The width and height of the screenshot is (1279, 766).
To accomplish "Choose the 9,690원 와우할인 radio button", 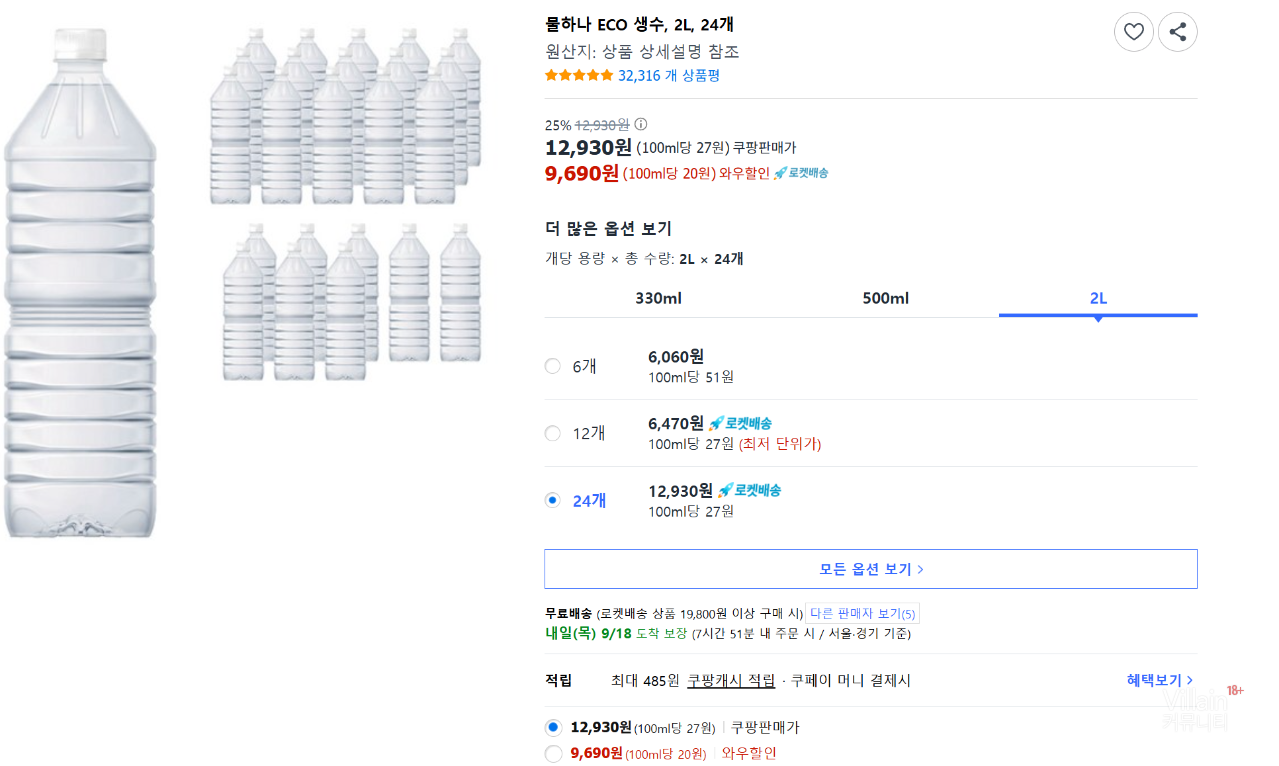I will 554,753.
